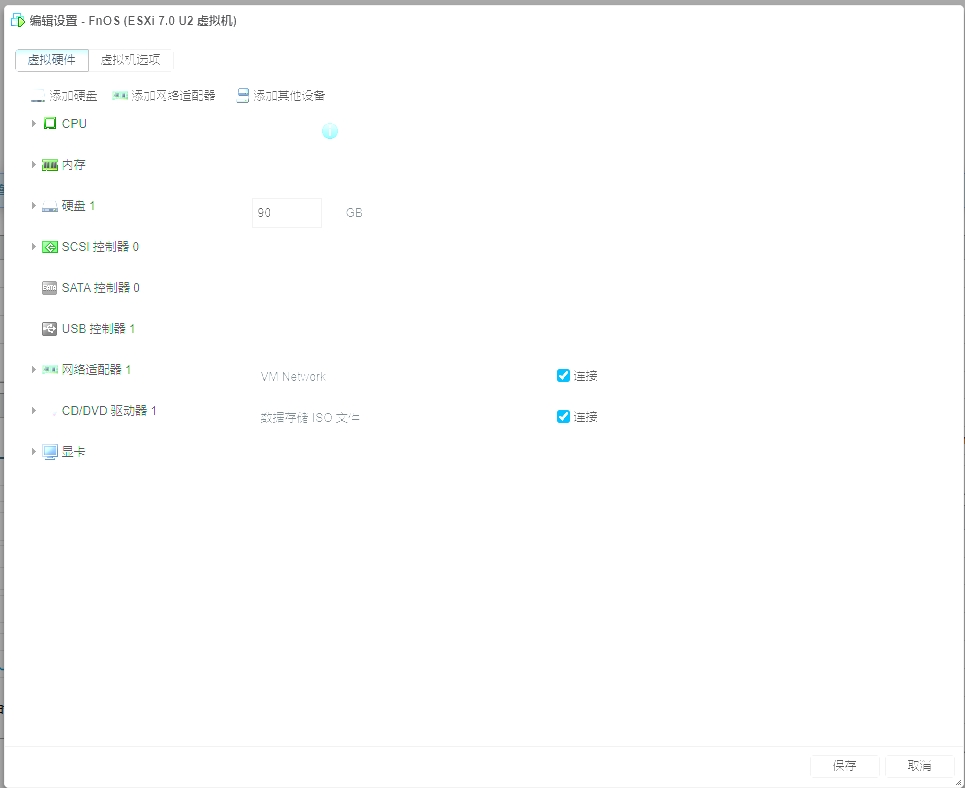Select the SCSI controller 0 (SCSI 控制器 0) label
The width and height of the screenshot is (965, 788).
click(100, 247)
